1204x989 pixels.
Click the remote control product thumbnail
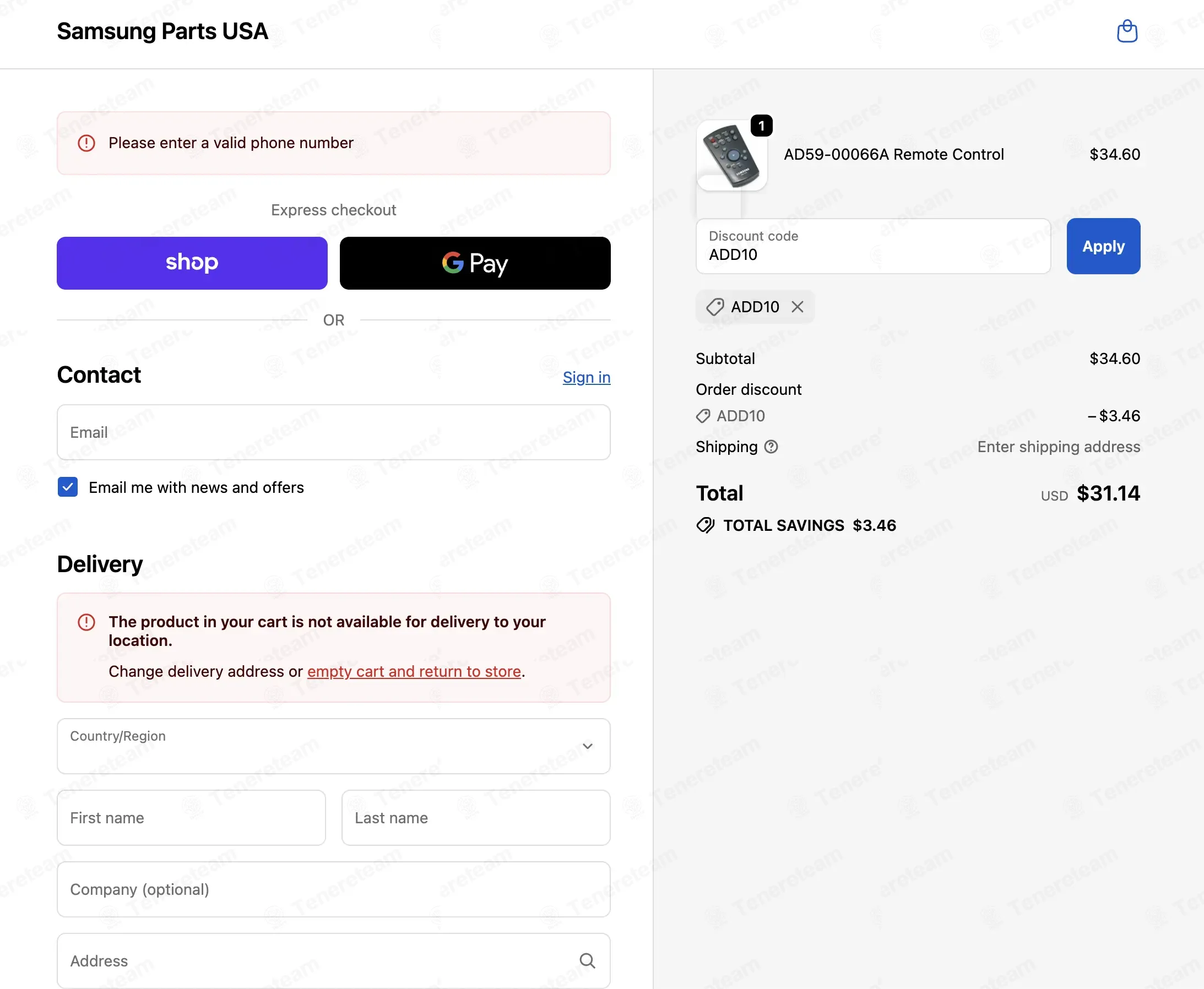(731, 155)
